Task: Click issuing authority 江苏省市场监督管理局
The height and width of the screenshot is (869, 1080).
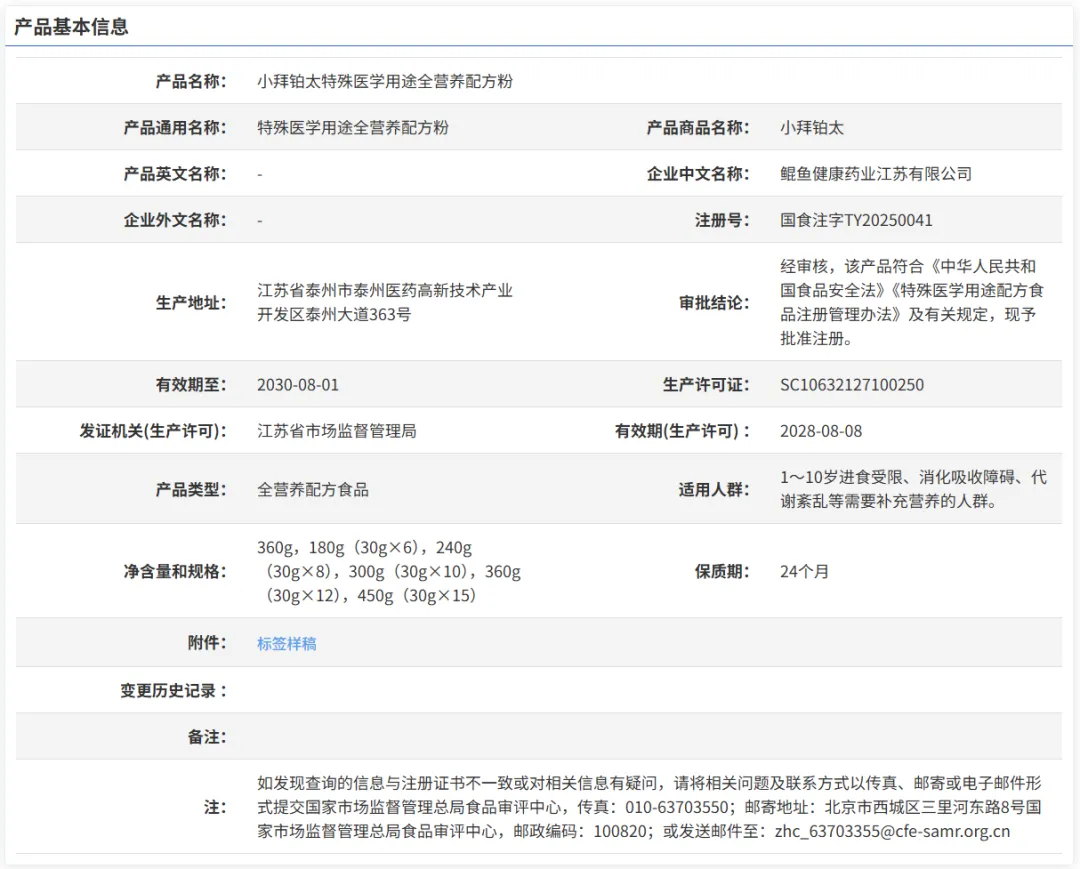Action: point(336,431)
